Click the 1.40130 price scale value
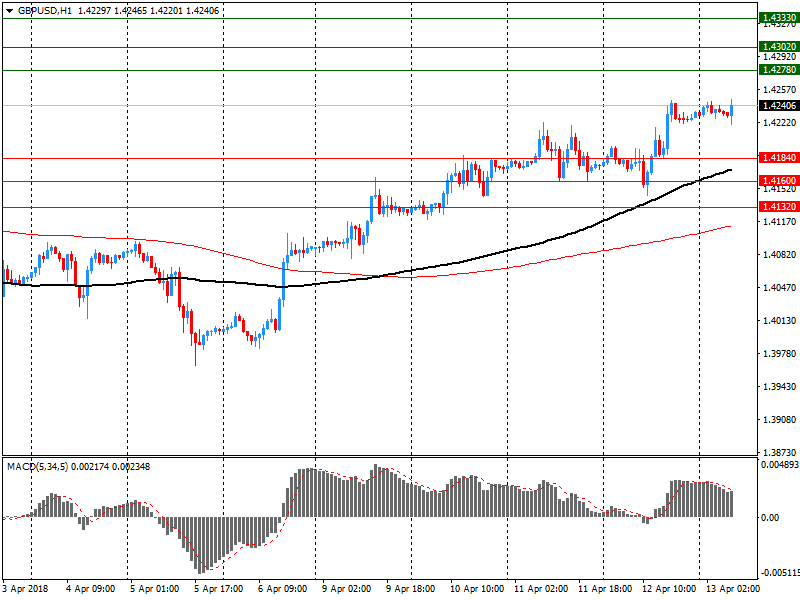 tap(779, 320)
